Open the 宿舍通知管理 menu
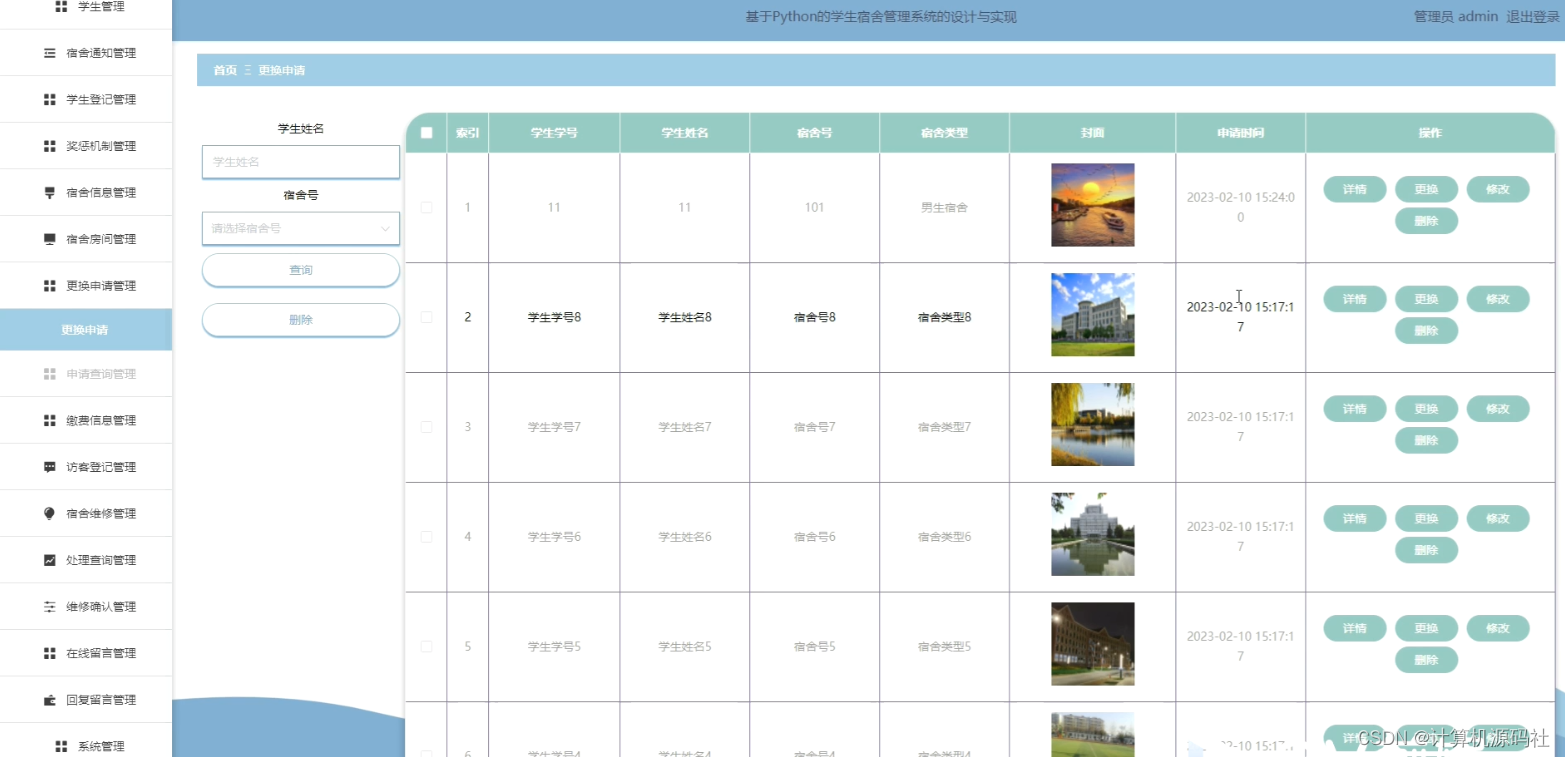This screenshot has height=757, width=1565. coord(86,53)
